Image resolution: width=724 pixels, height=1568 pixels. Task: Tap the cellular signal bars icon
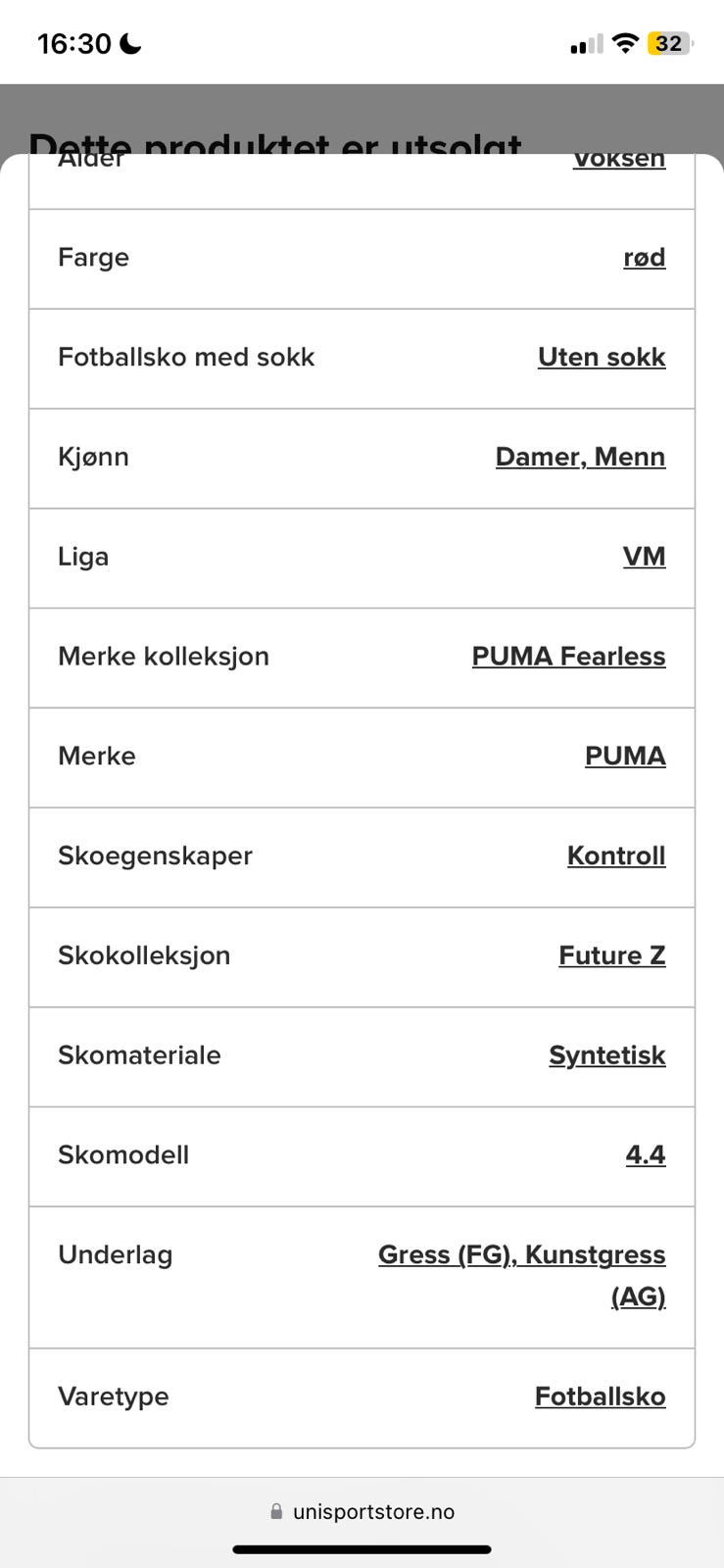pyautogui.click(x=586, y=44)
